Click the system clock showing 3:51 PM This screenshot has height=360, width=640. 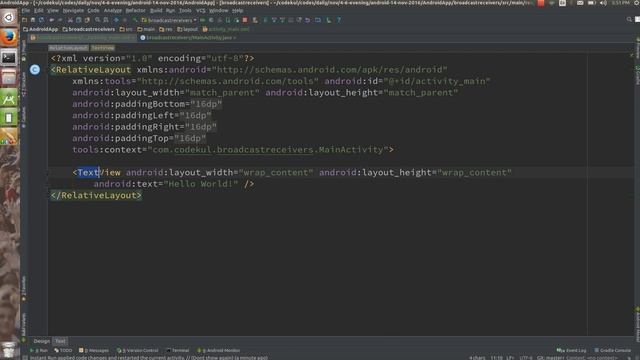click(621, 3)
